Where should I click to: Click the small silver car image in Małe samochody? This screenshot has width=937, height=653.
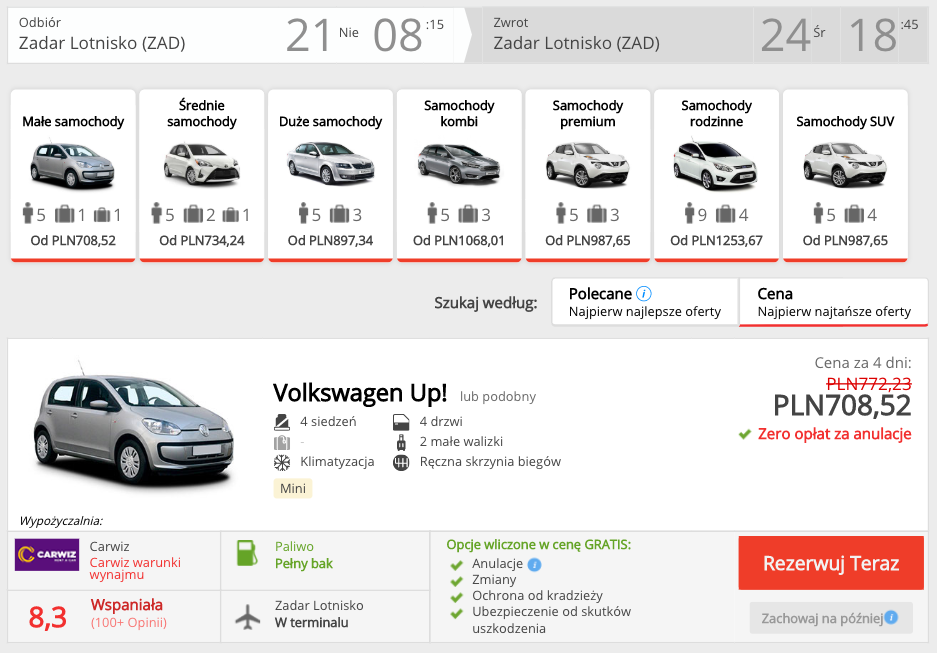[72, 165]
